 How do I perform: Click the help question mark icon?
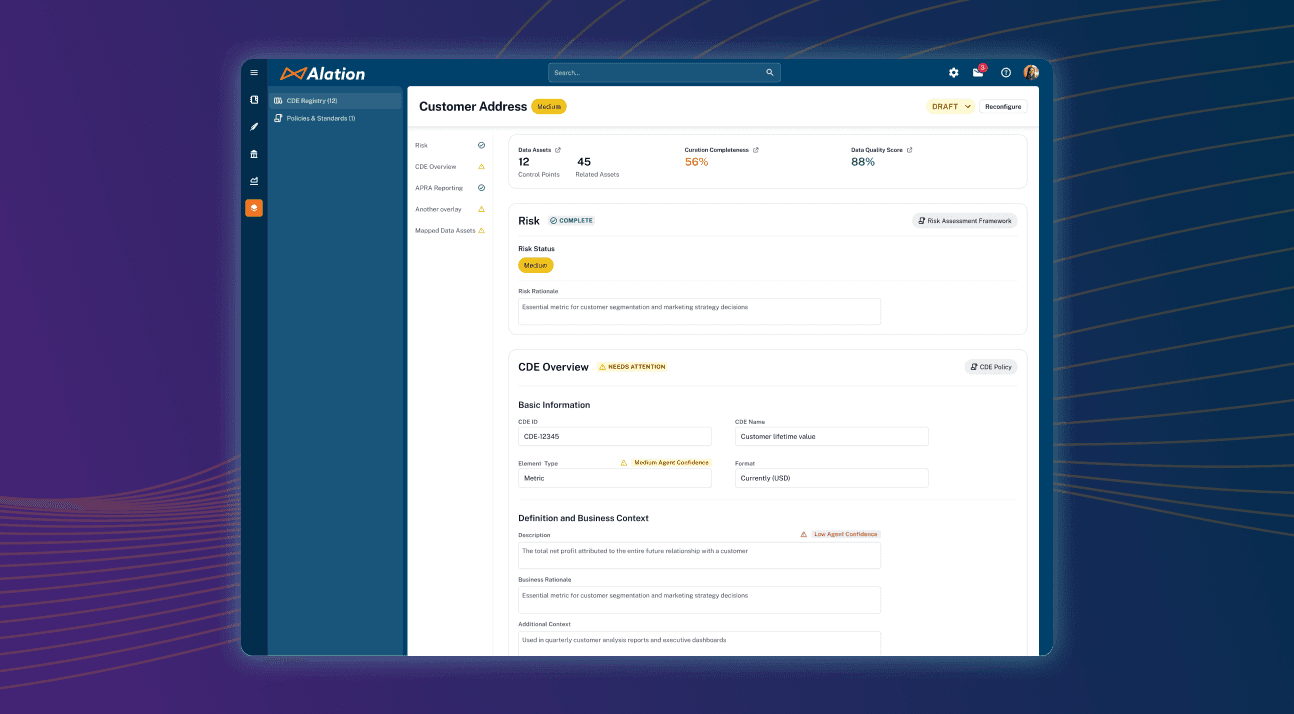[x=1006, y=72]
